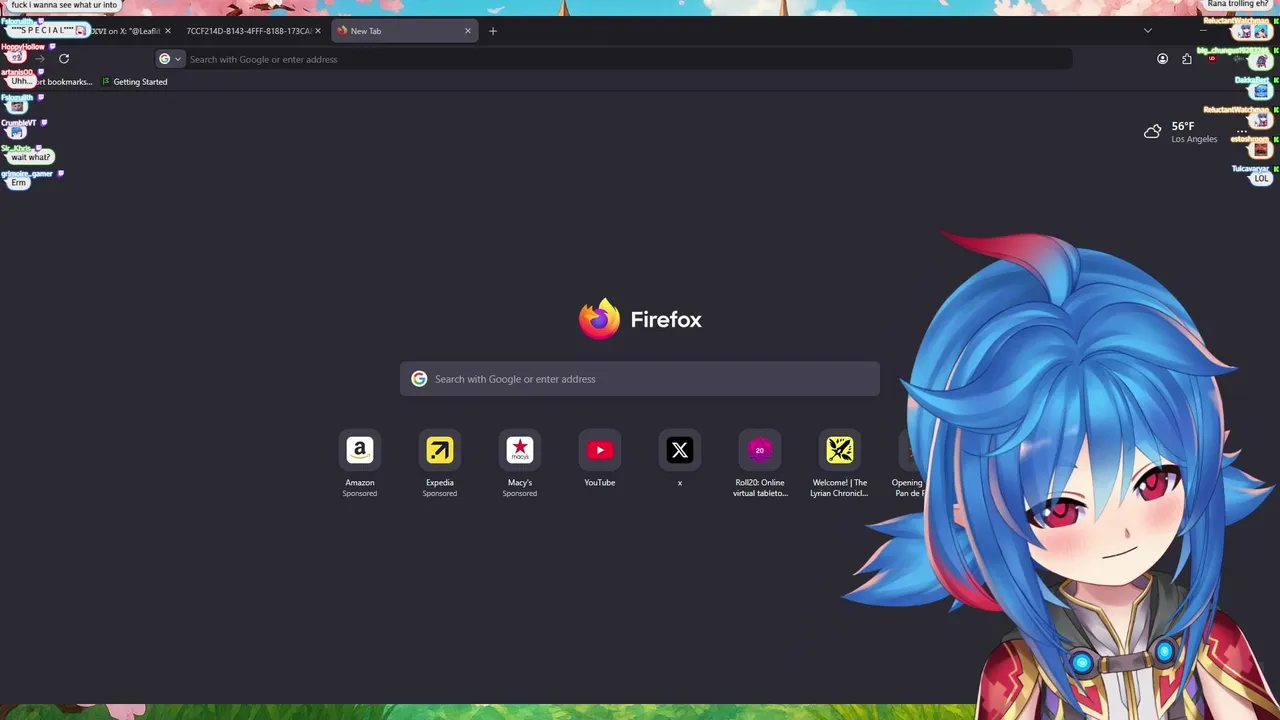This screenshot has width=1280, height=720.
Task: Click the Firefox logo on the page
Action: tap(599, 319)
